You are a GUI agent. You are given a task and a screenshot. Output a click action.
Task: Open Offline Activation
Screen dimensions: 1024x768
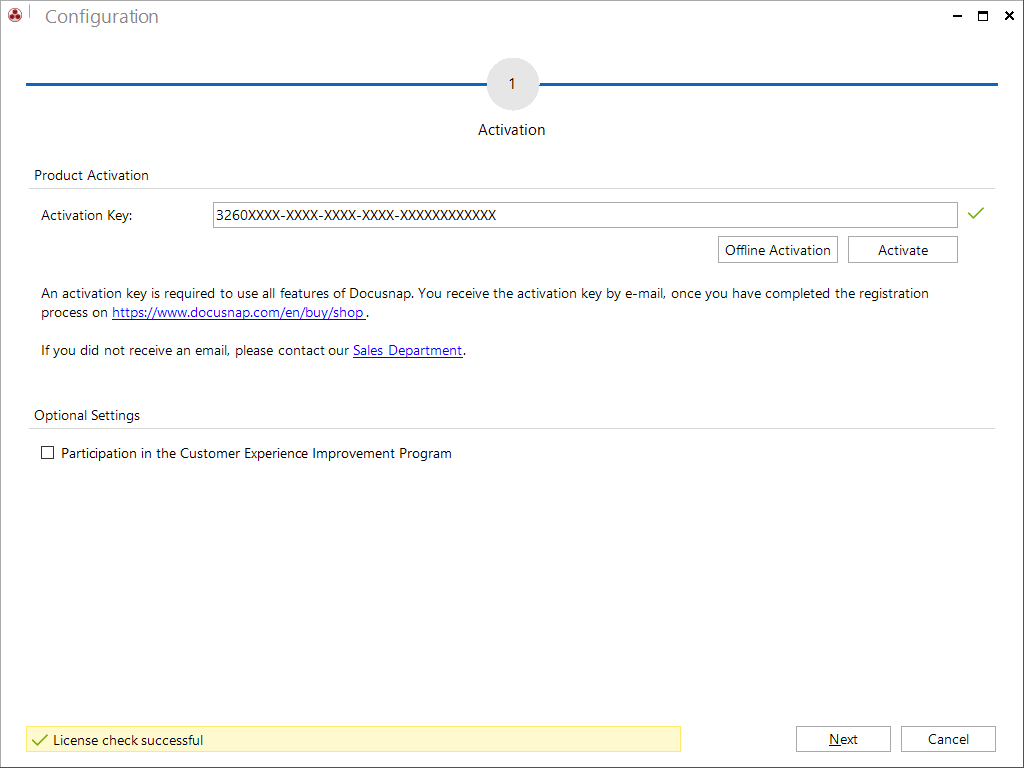(777, 250)
